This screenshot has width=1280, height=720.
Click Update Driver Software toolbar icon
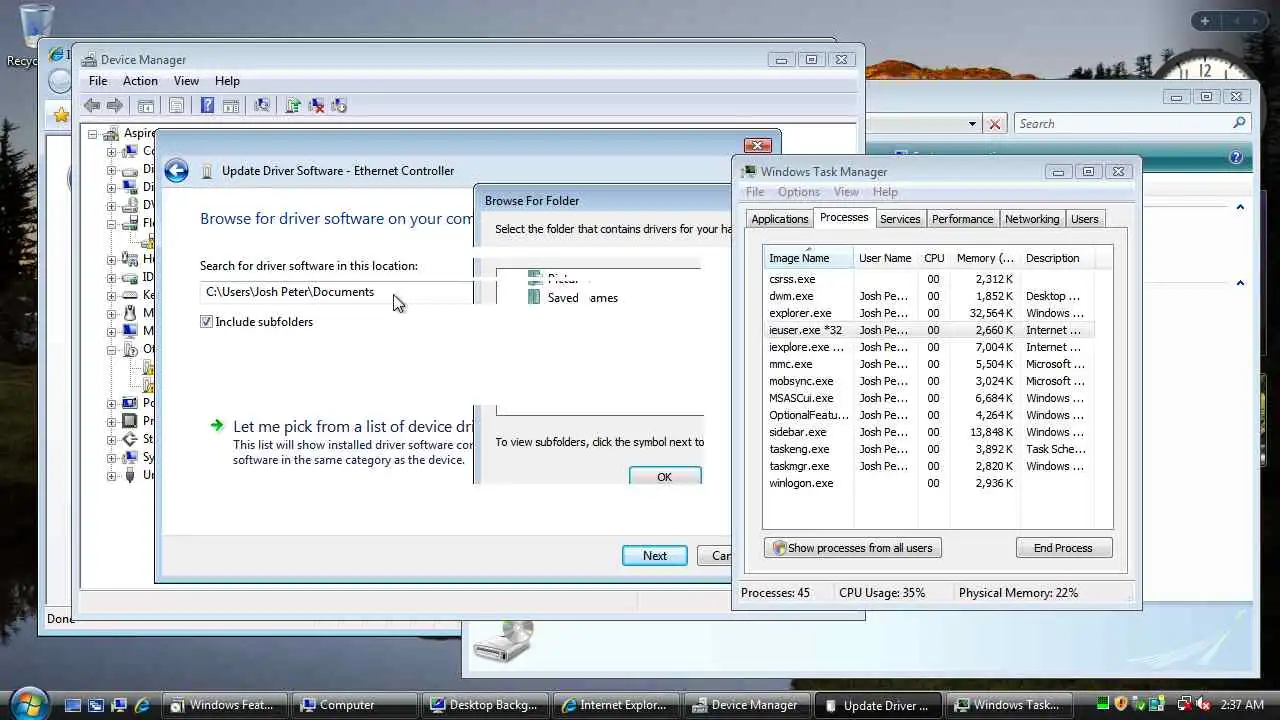[293, 105]
